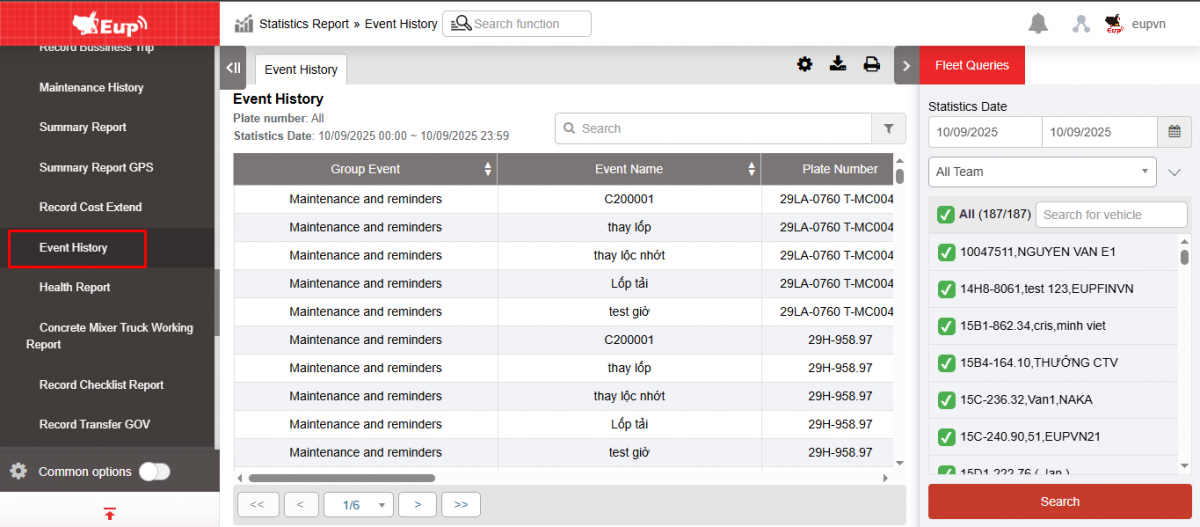Print the Event History report
This screenshot has width=1200, height=527.
(x=872, y=65)
